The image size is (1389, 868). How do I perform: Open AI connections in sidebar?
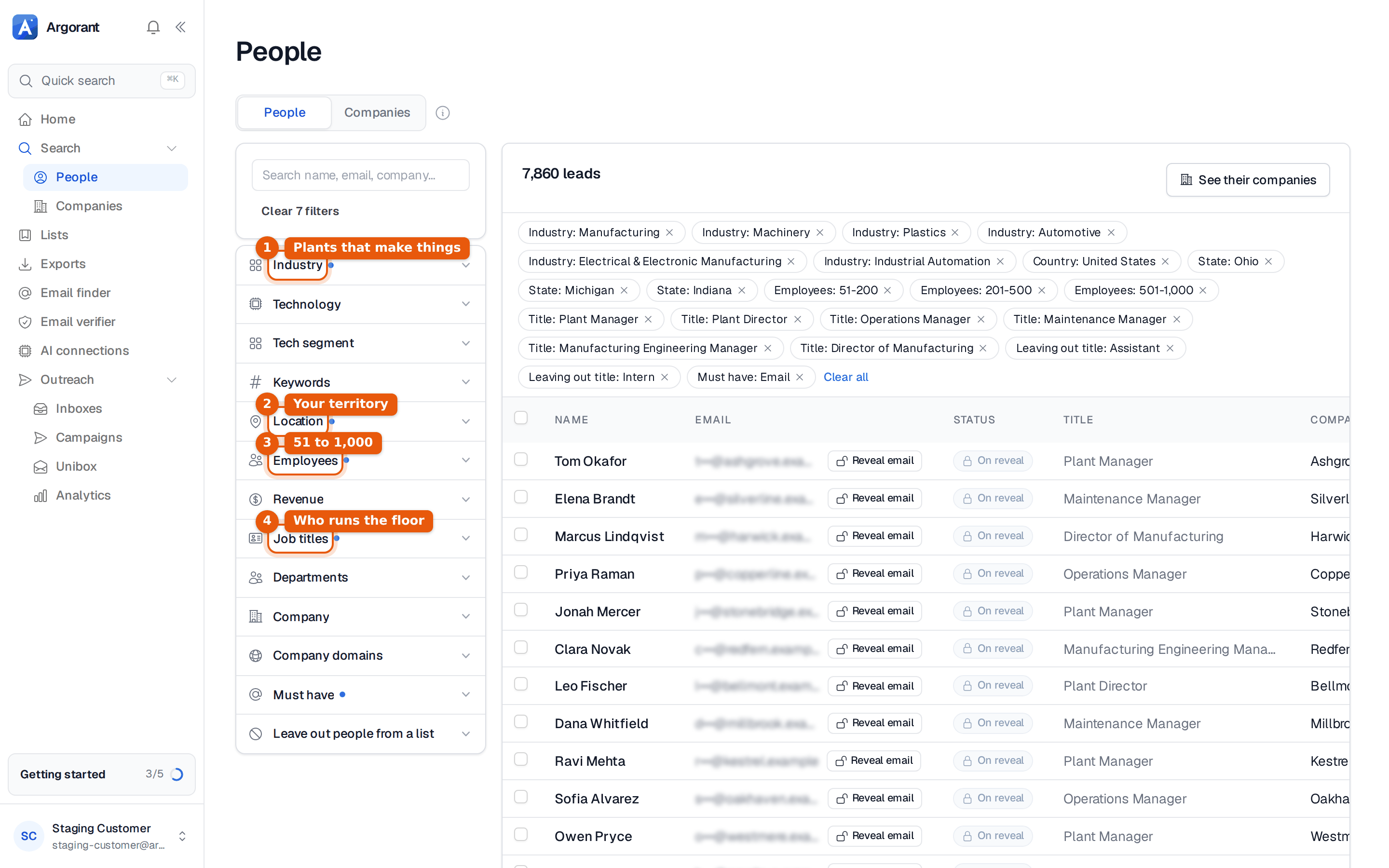coord(102,351)
